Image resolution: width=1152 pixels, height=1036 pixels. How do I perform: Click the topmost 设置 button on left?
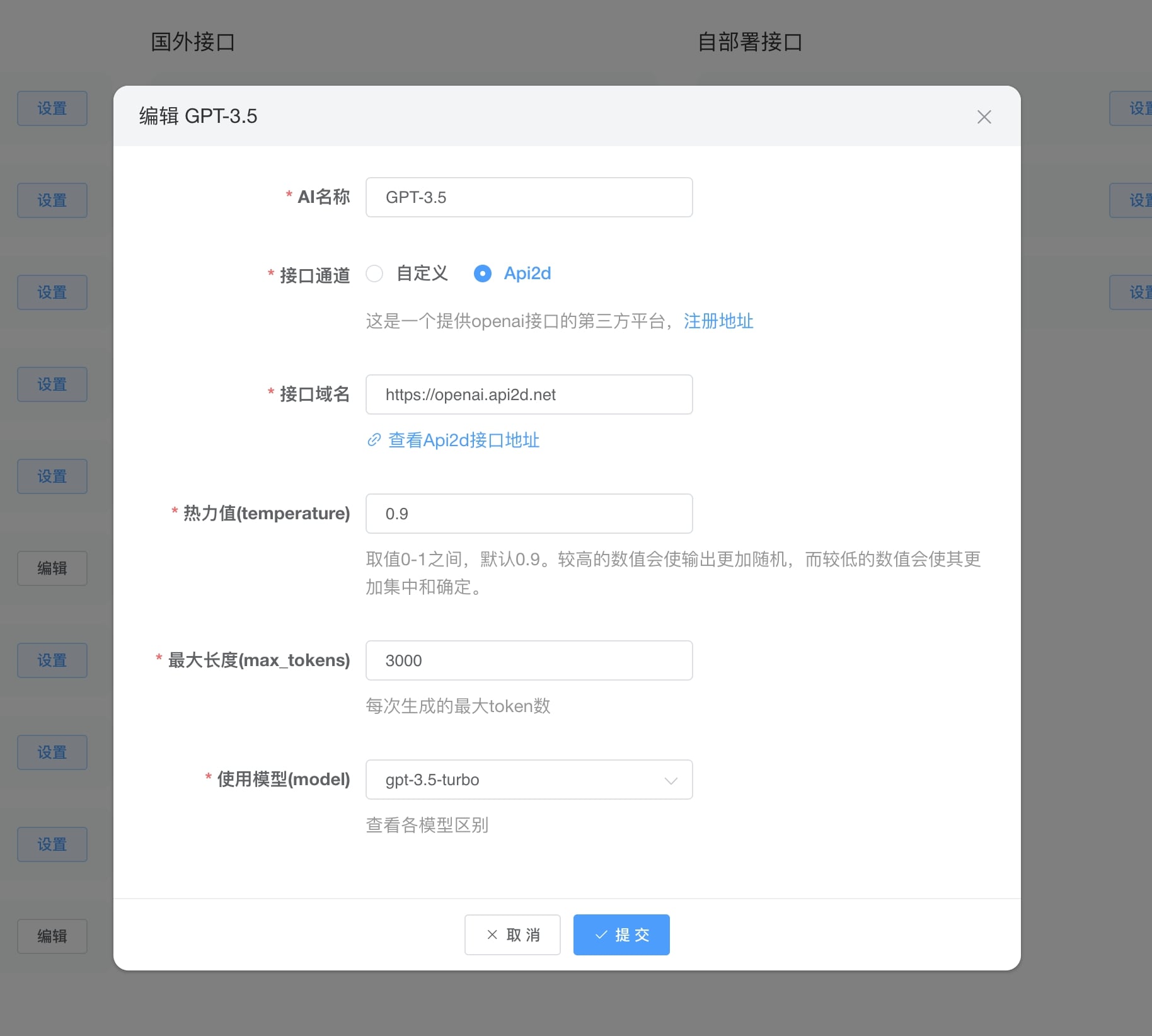52,108
